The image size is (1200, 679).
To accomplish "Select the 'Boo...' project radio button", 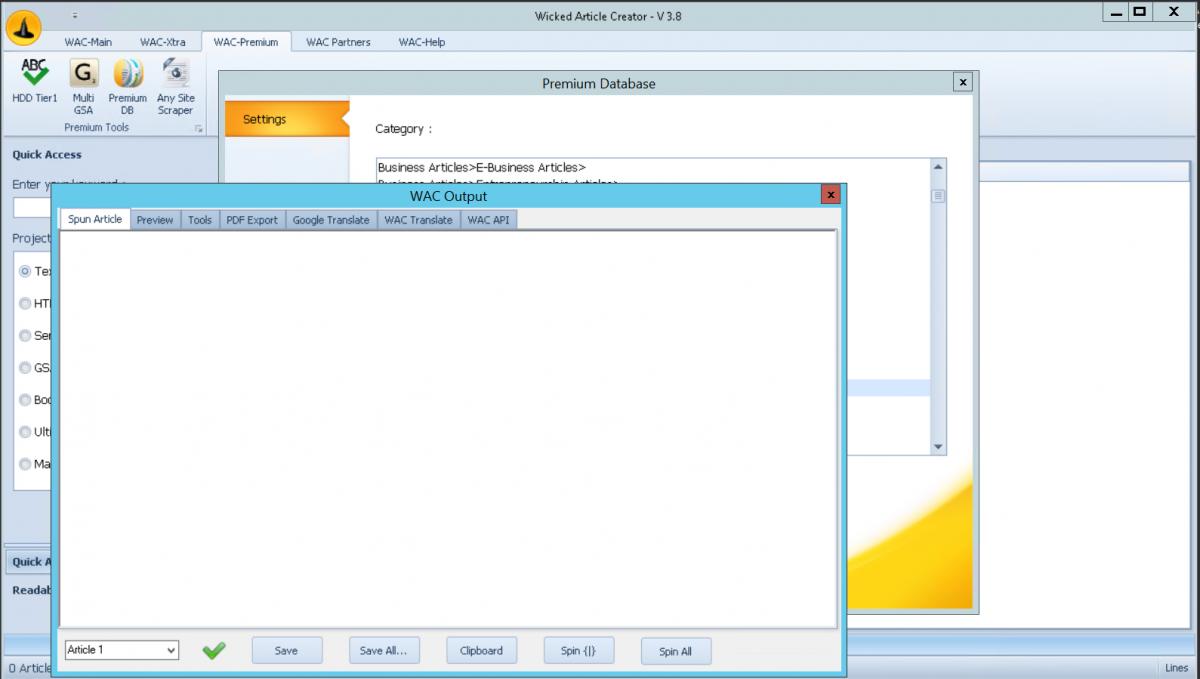I will (x=25, y=400).
